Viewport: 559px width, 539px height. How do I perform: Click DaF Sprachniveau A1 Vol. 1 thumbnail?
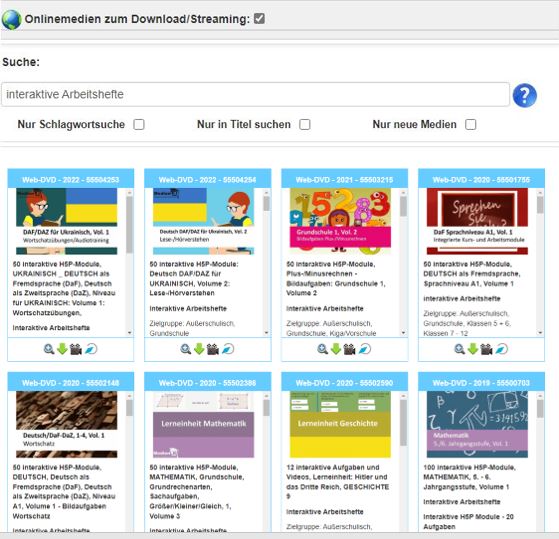477,221
